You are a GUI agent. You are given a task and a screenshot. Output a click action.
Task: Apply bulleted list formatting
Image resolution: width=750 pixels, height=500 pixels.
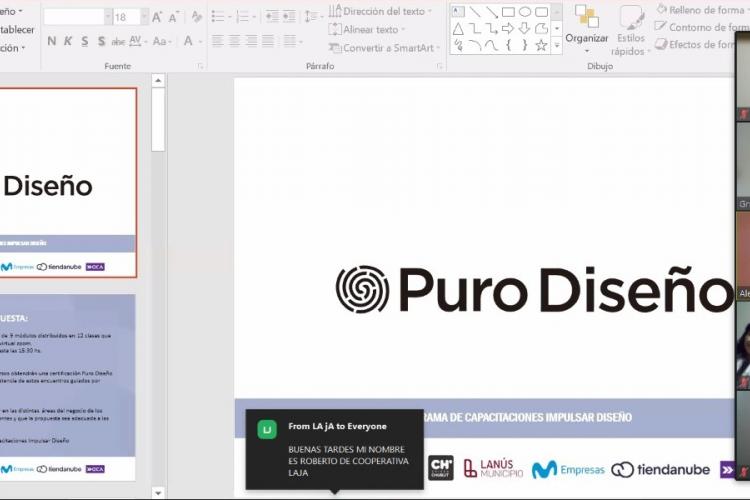218,17
